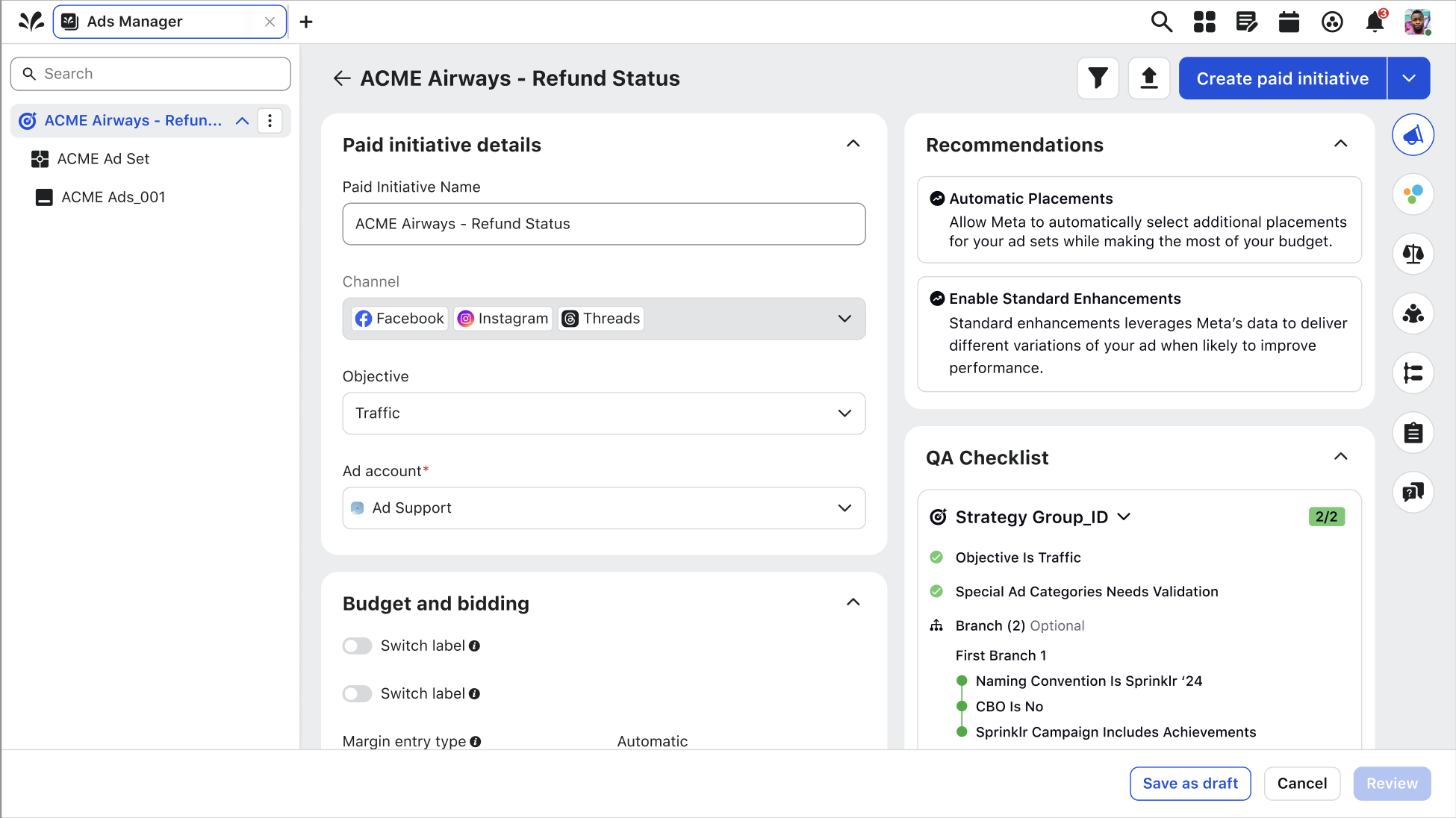The width and height of the screenshot is (1456, 818).
Task: Open the global search magnifier icon
Action: (x=1161, y=22)
